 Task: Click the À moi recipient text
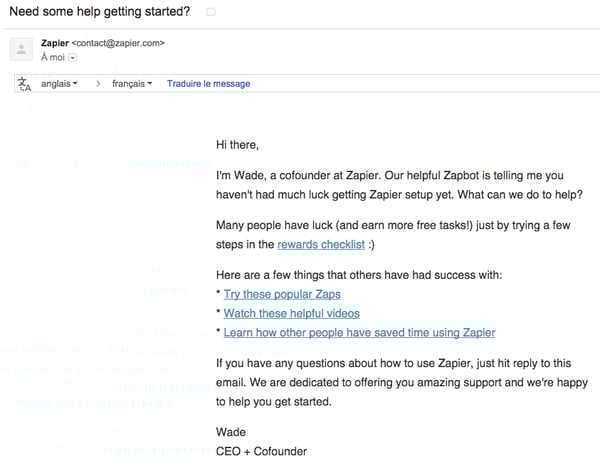click(53, 57)
